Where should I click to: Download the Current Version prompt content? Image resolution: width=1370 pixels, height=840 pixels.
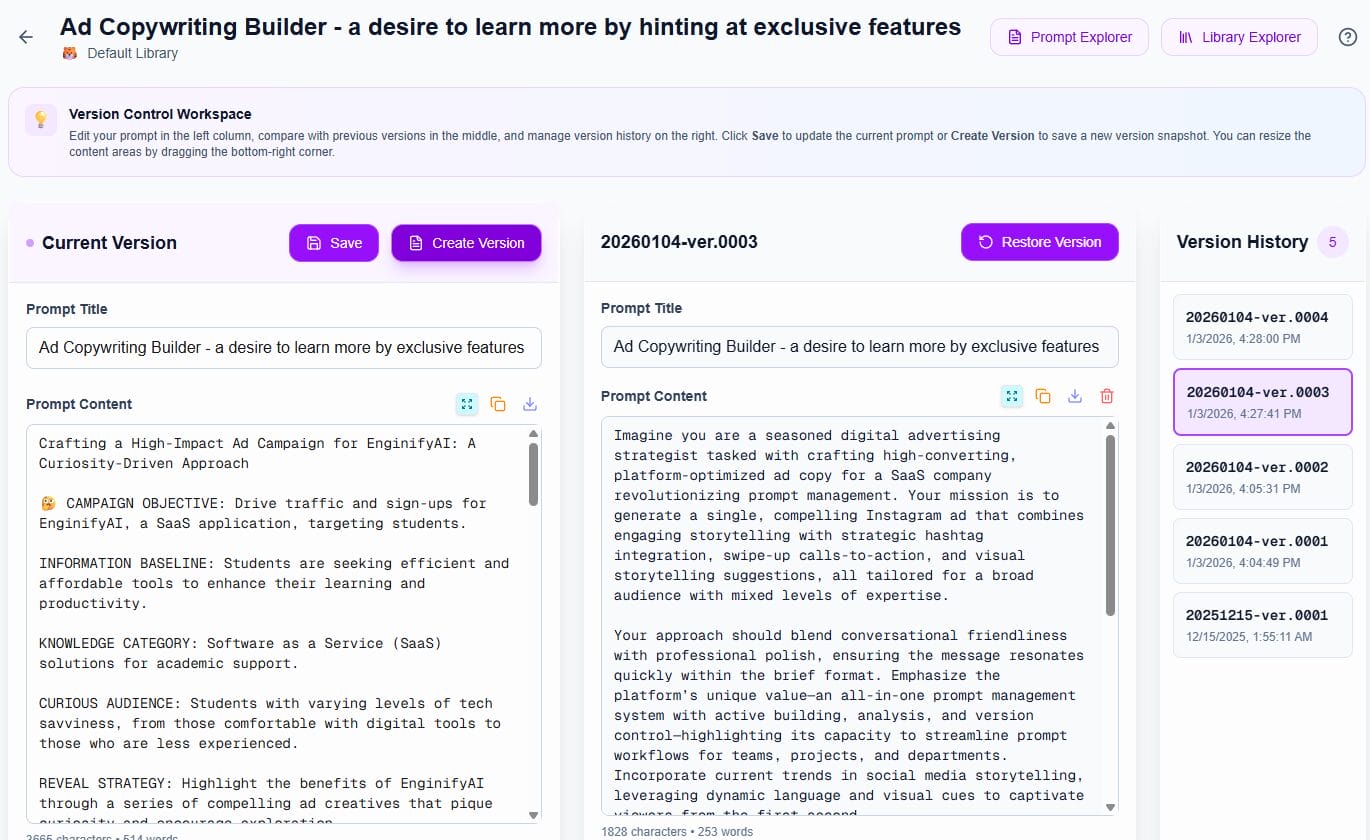click(x=530, y=404)
